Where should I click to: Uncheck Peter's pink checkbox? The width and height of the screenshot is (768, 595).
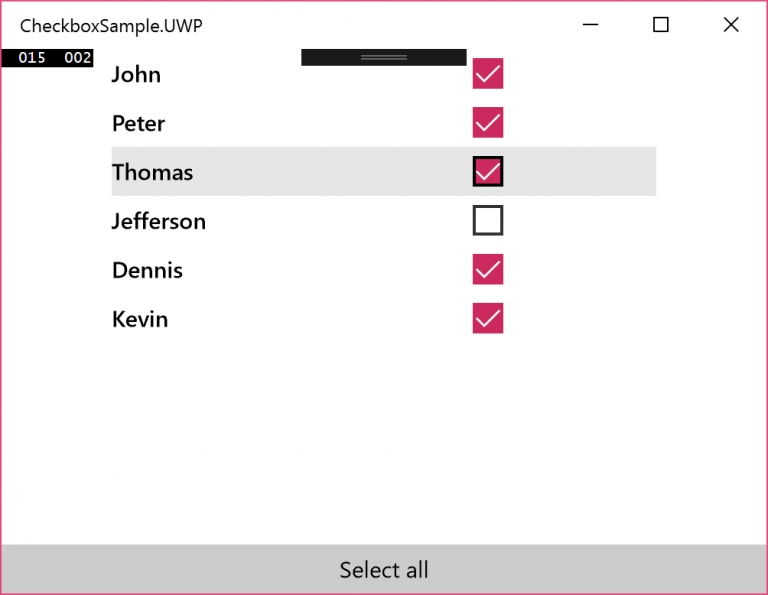pyautogui.click(x=487, y=122)
